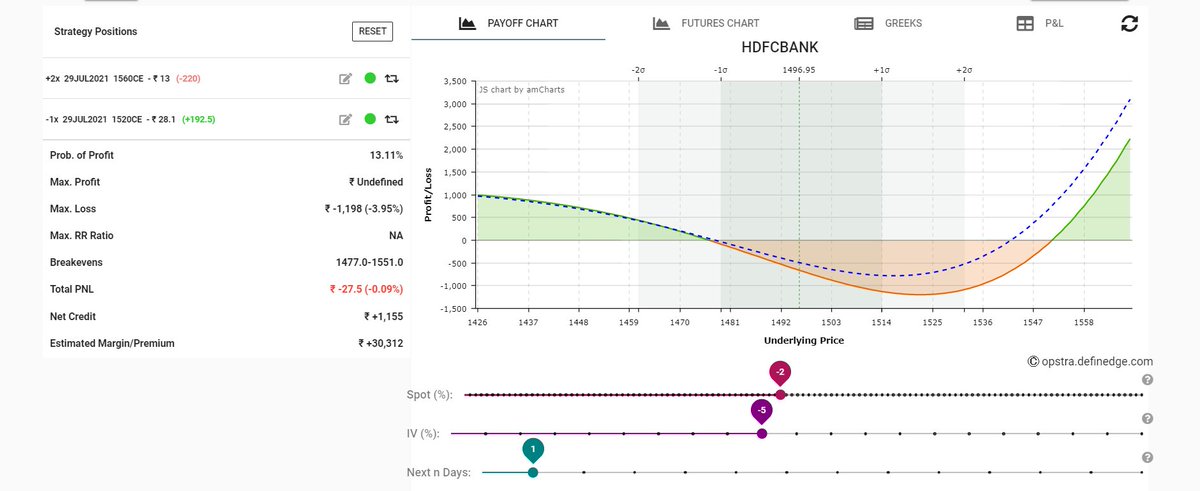This screenshot has width=1200, height=491.
Task: Click the Max. Loss value ₹ -1,198
Action: point(364,209)
